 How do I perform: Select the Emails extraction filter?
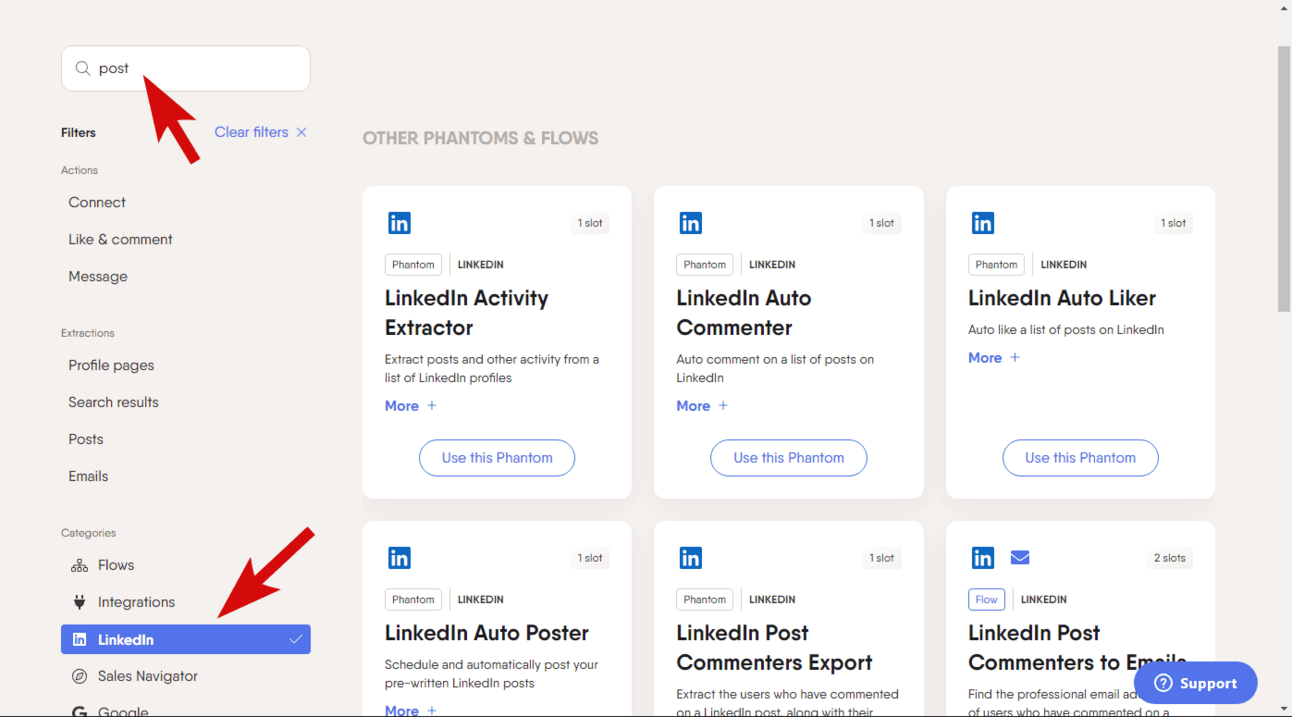(88, 476)
